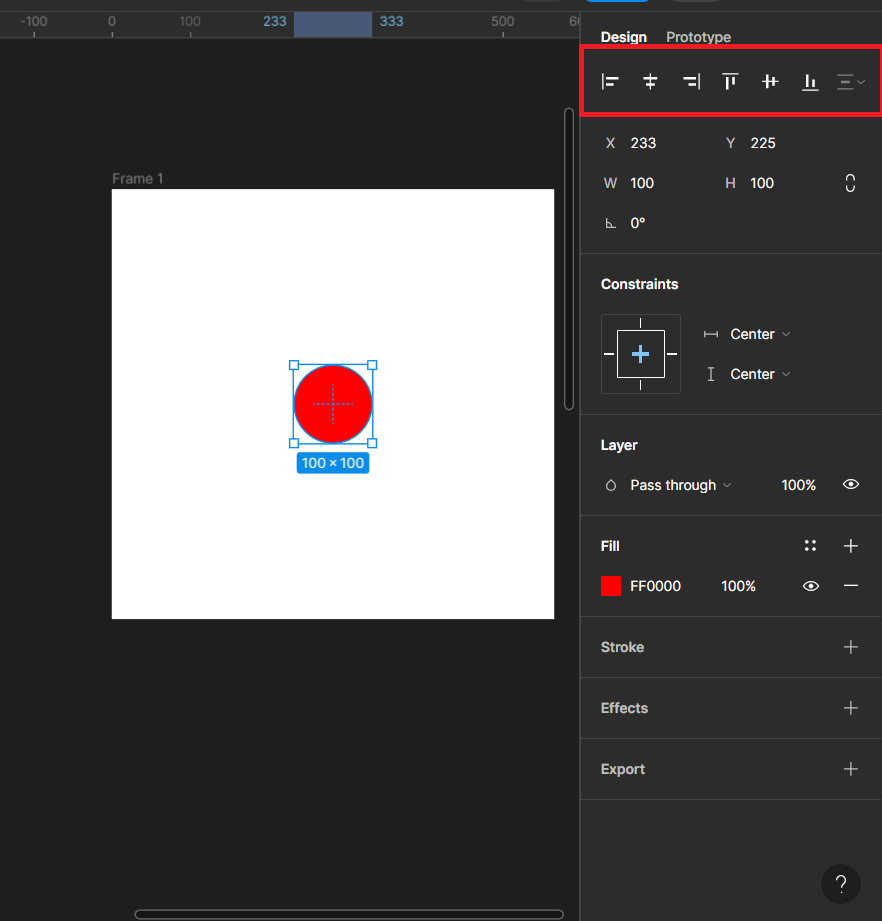
Task: Toggle layer visibility eye icon
Action: click(850, 485)
